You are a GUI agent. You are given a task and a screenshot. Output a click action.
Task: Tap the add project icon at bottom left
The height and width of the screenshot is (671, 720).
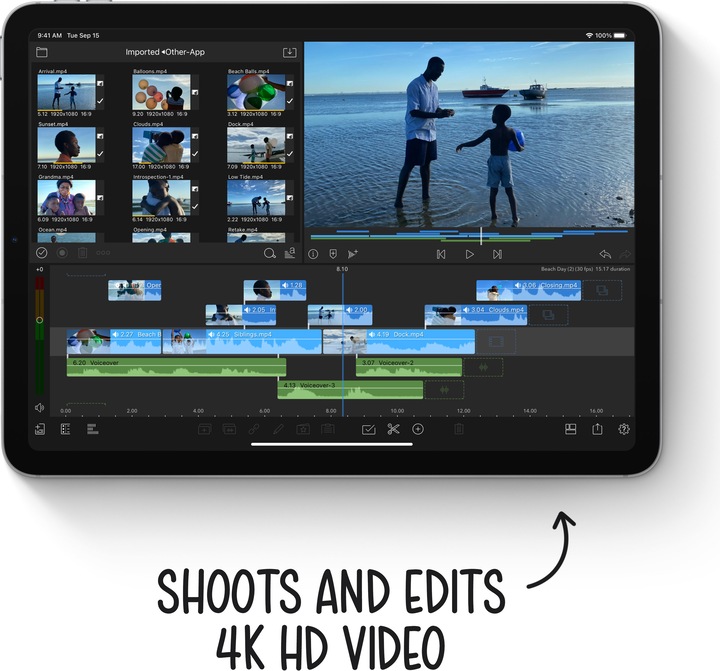tap(40, 429)
